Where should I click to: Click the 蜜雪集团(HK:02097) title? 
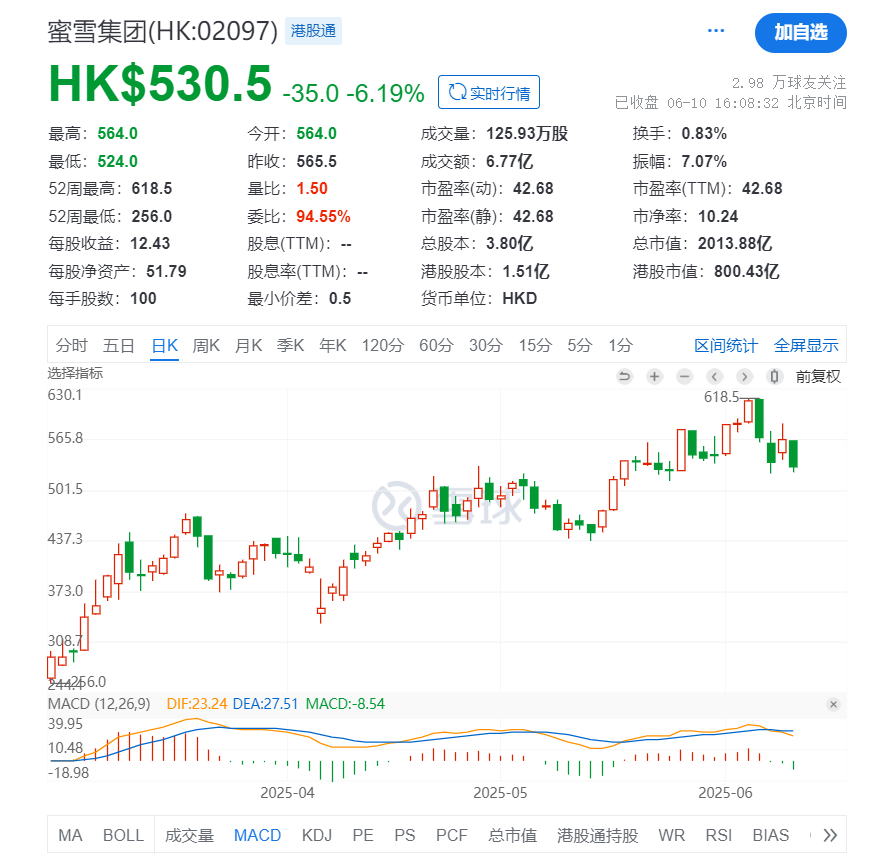(163, 31)
